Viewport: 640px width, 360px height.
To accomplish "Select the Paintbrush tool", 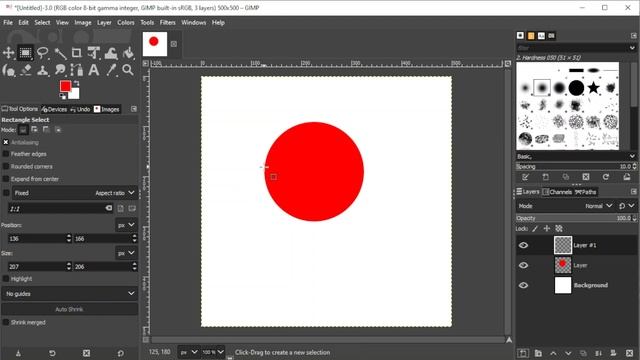I will pyautogui.click(x=9, y=70).
